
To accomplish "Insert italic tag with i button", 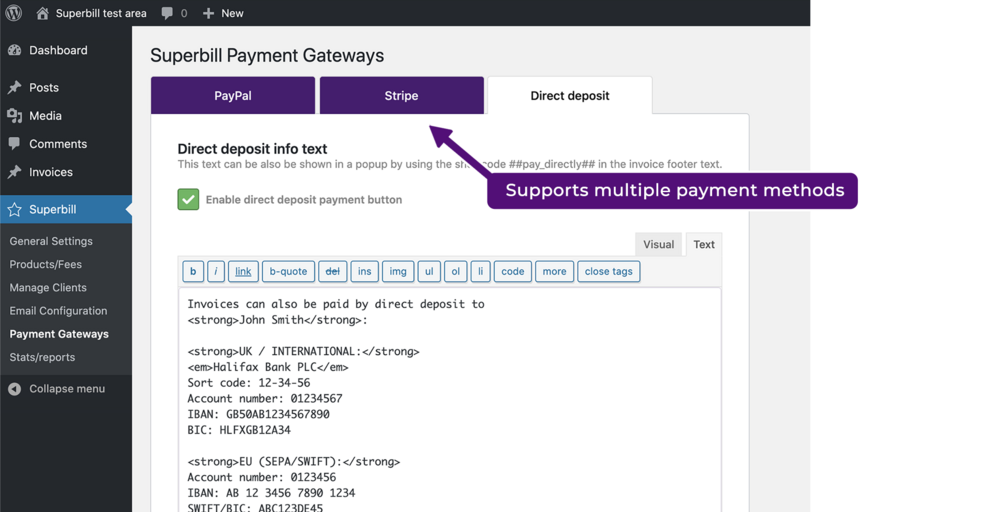I will click(x=216, y=271).
